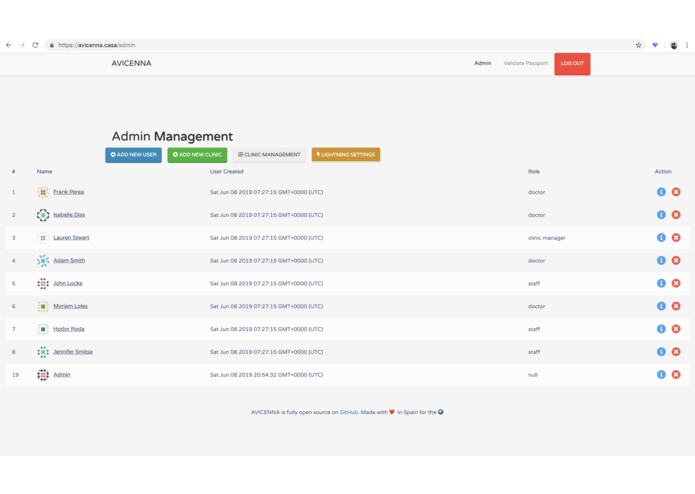Open Lauren Swart's profile link

coord(71,237)
